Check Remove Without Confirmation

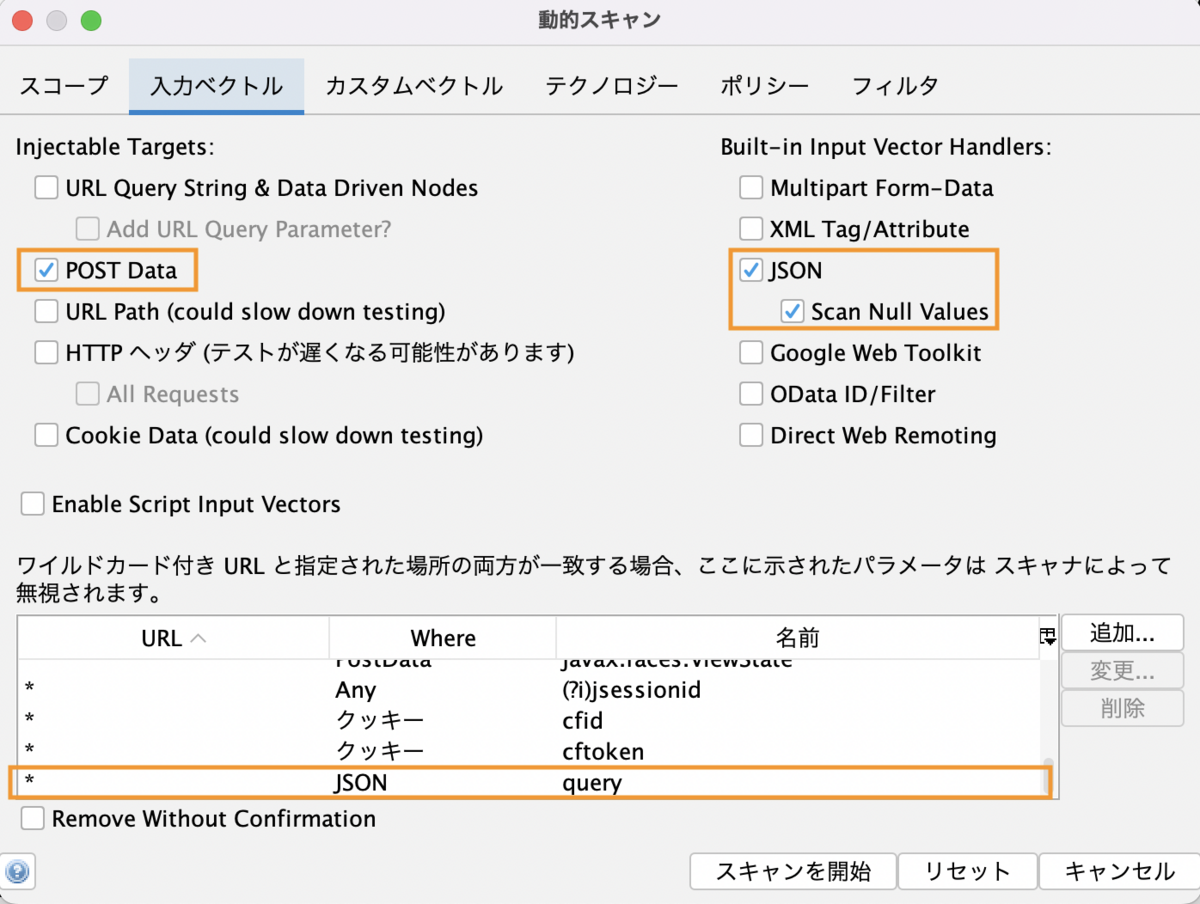(33, 819)
